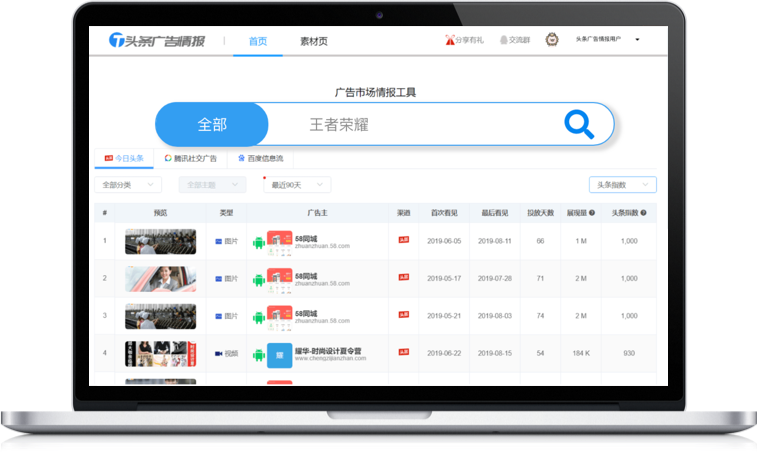Open the 头条指数 sort dropdown
The width and height of the screenshot is (757, 452).
[x=623, y=185]
